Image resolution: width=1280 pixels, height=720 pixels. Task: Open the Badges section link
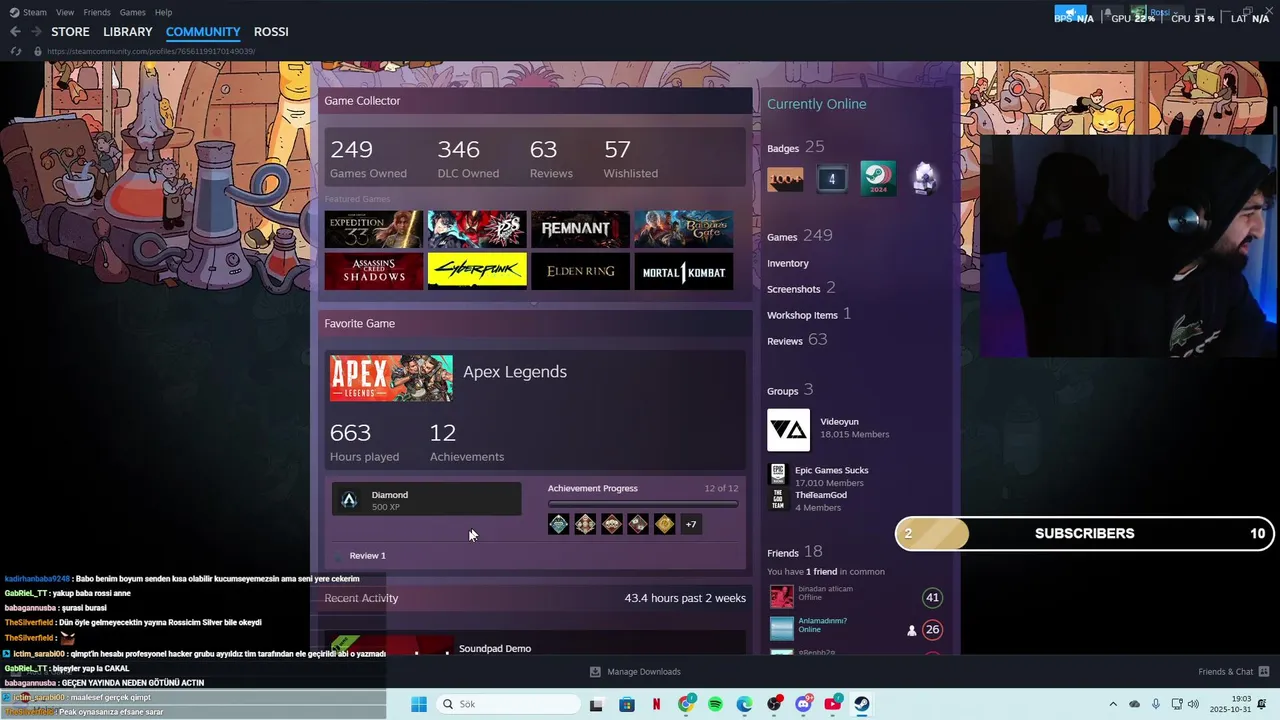click(795, 147)
